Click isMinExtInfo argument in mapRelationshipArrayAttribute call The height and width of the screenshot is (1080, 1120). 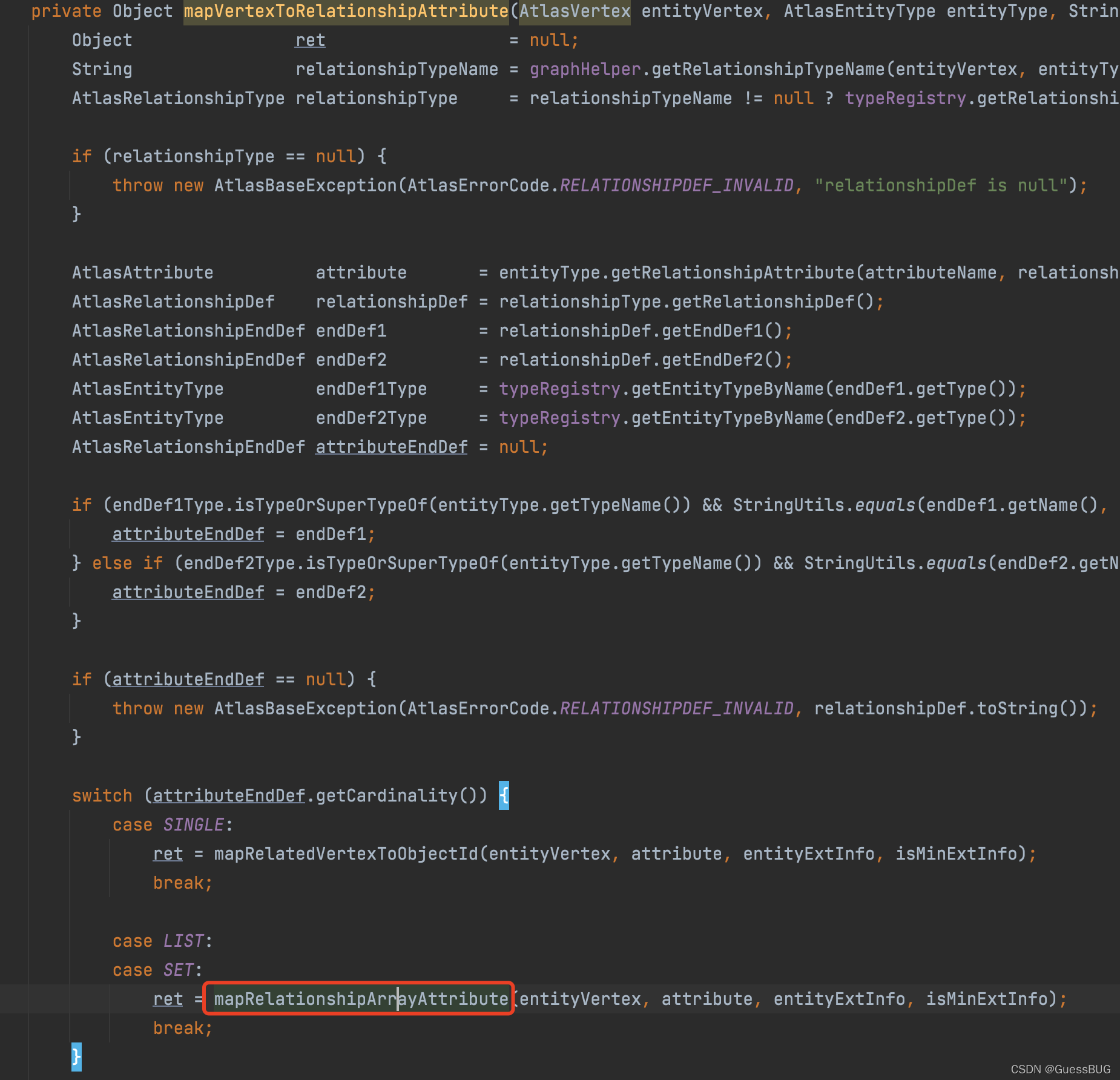[987, 999]
